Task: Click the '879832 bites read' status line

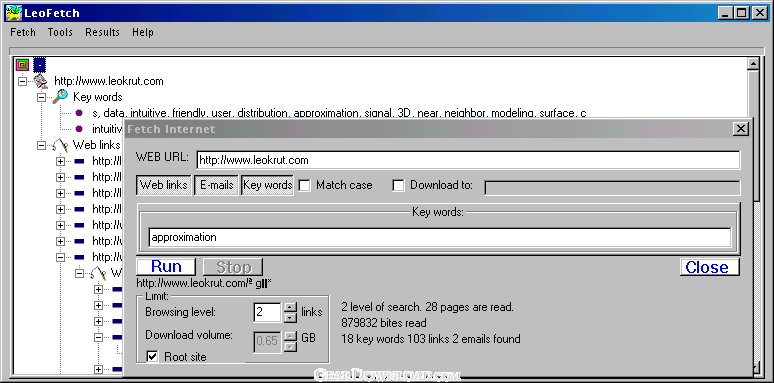Action: (x=384, y=323)
